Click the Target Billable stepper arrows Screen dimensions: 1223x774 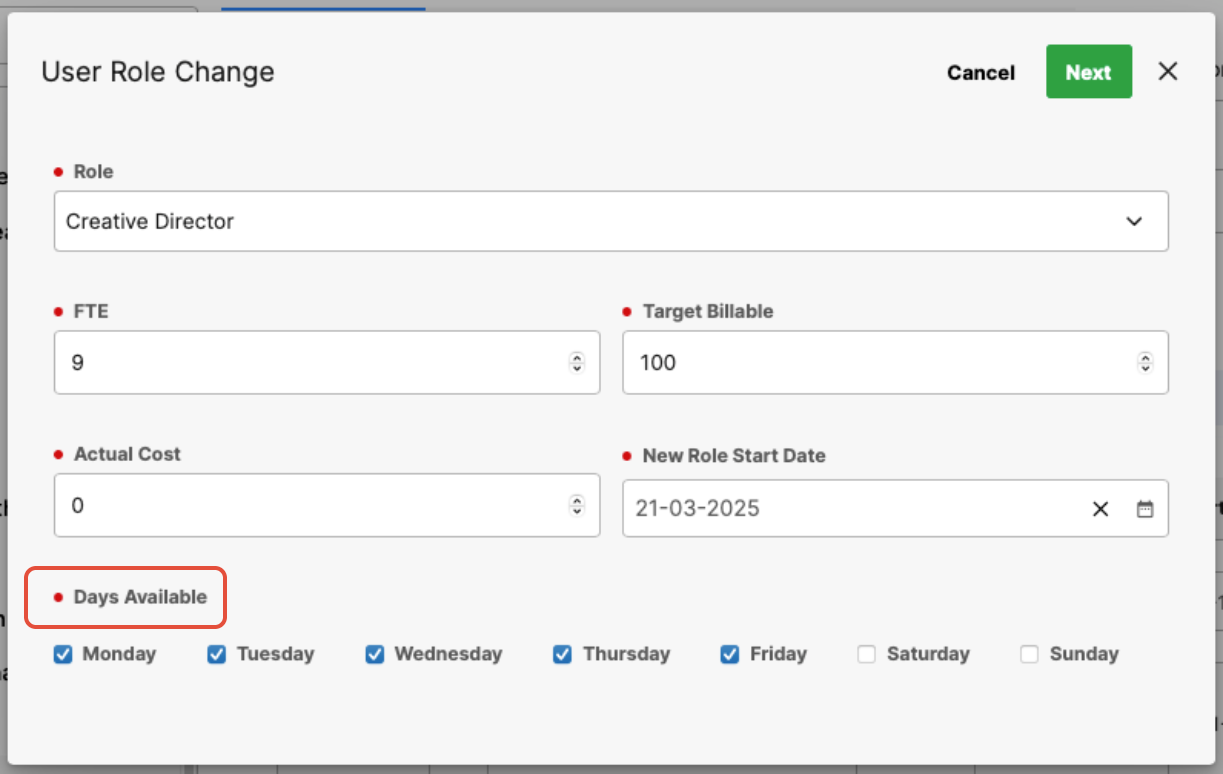coord(1145,362)
